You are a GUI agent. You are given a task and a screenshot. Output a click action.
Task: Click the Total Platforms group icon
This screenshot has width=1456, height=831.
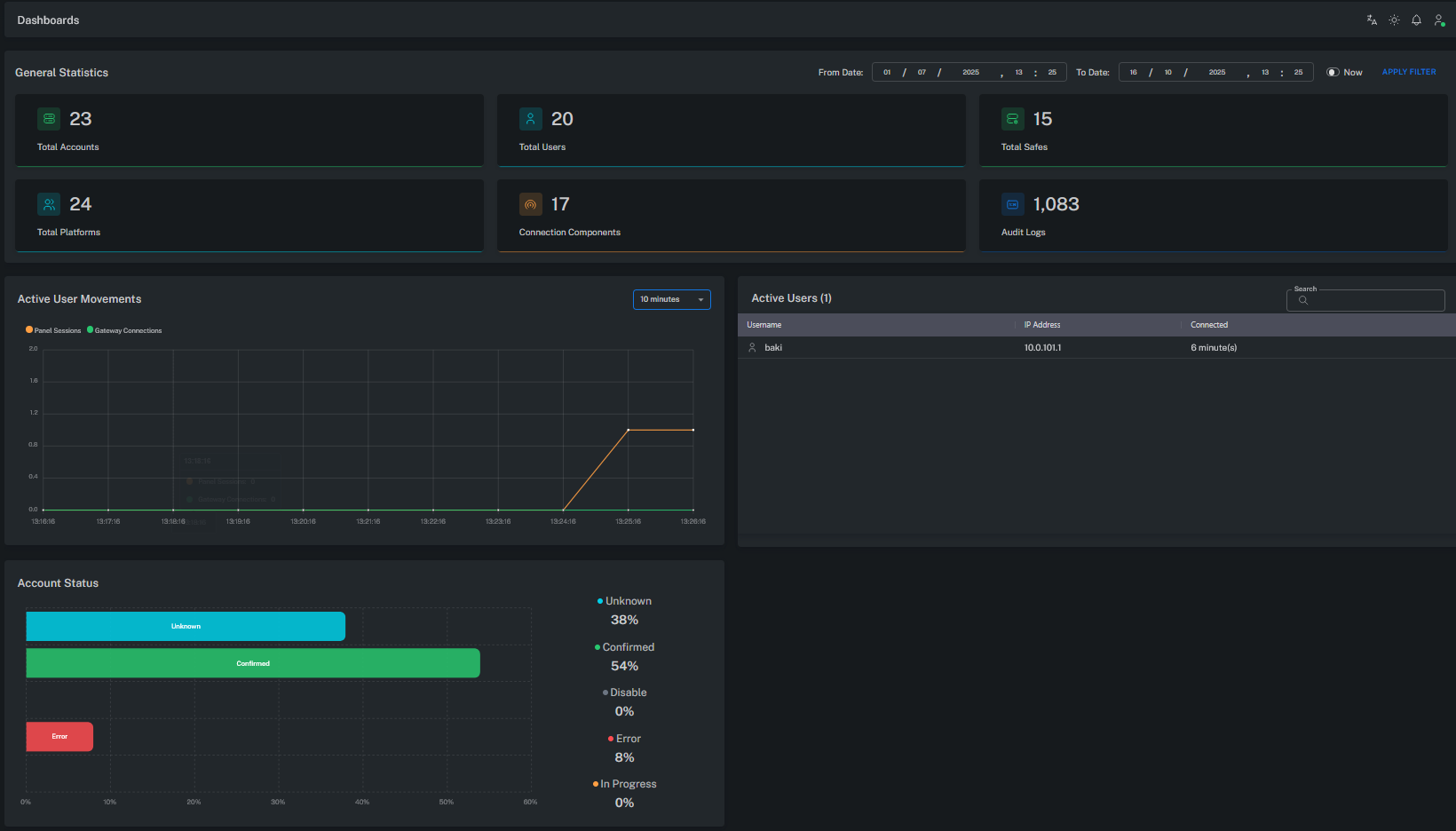49,204
